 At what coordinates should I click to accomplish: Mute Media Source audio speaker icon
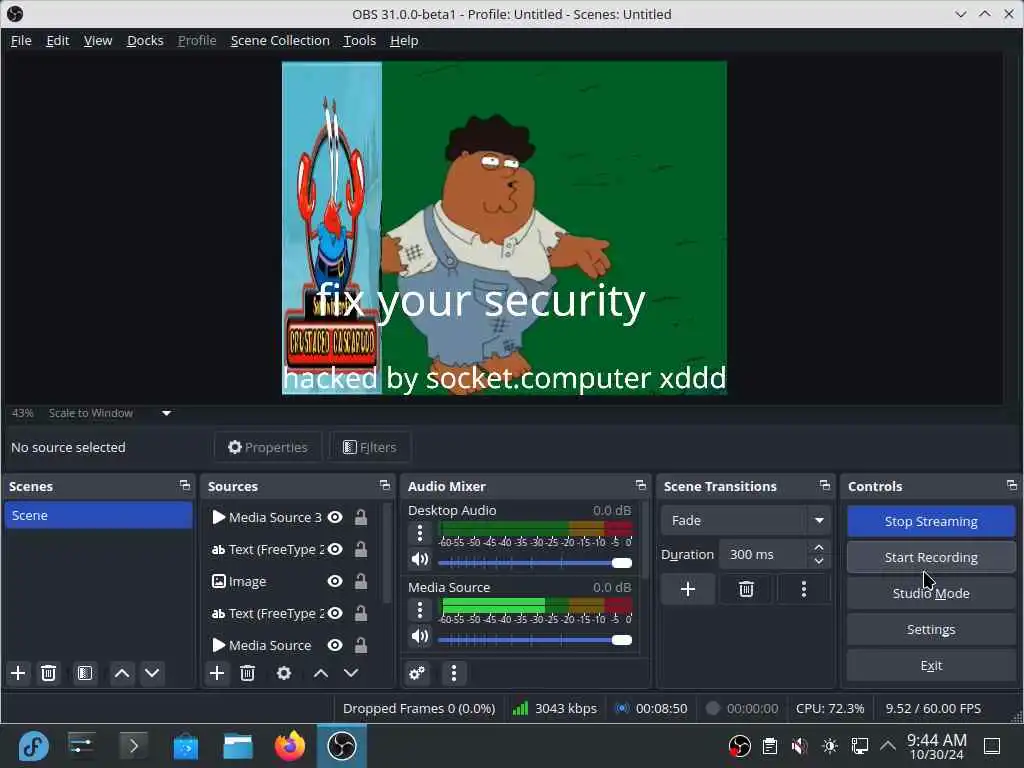click(x=420, y=637)
